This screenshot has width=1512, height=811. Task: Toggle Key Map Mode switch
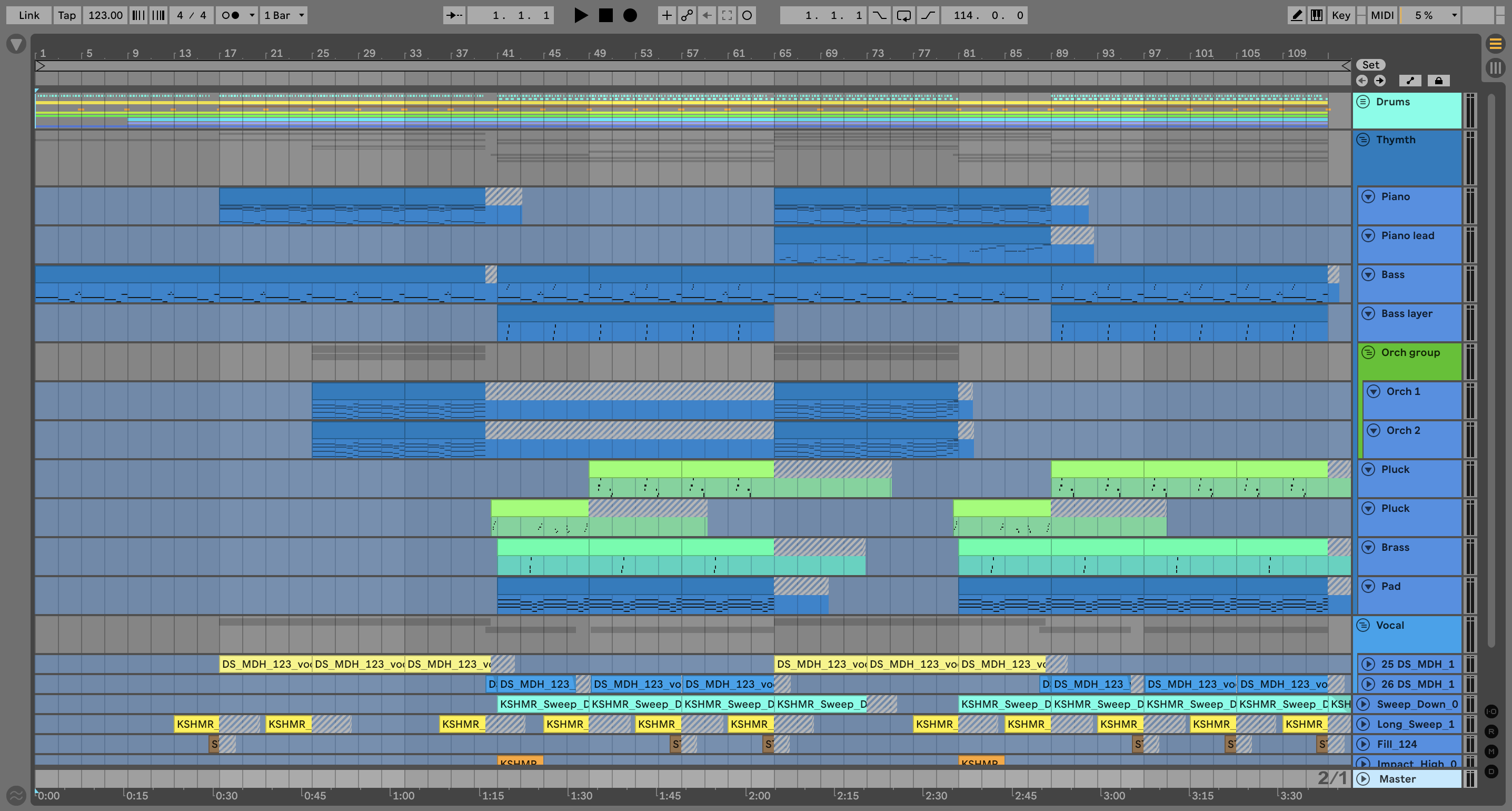coord(1340,15)
